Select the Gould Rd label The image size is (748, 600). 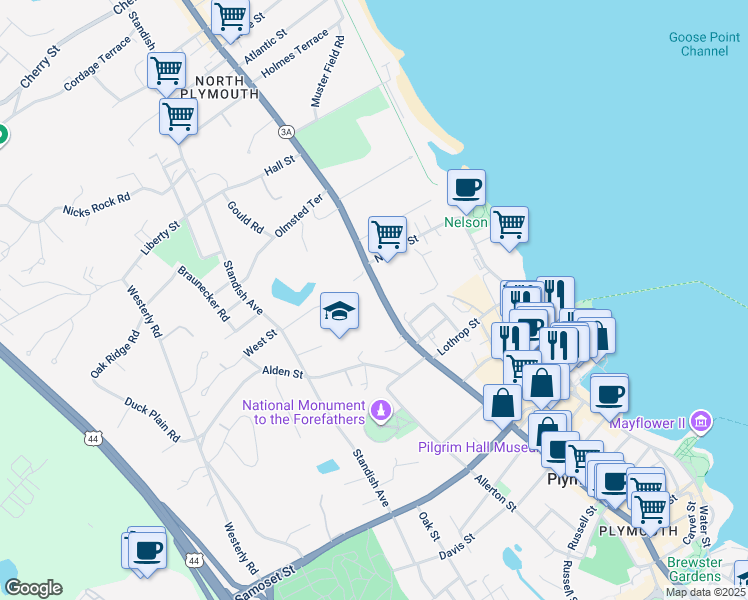245,217
